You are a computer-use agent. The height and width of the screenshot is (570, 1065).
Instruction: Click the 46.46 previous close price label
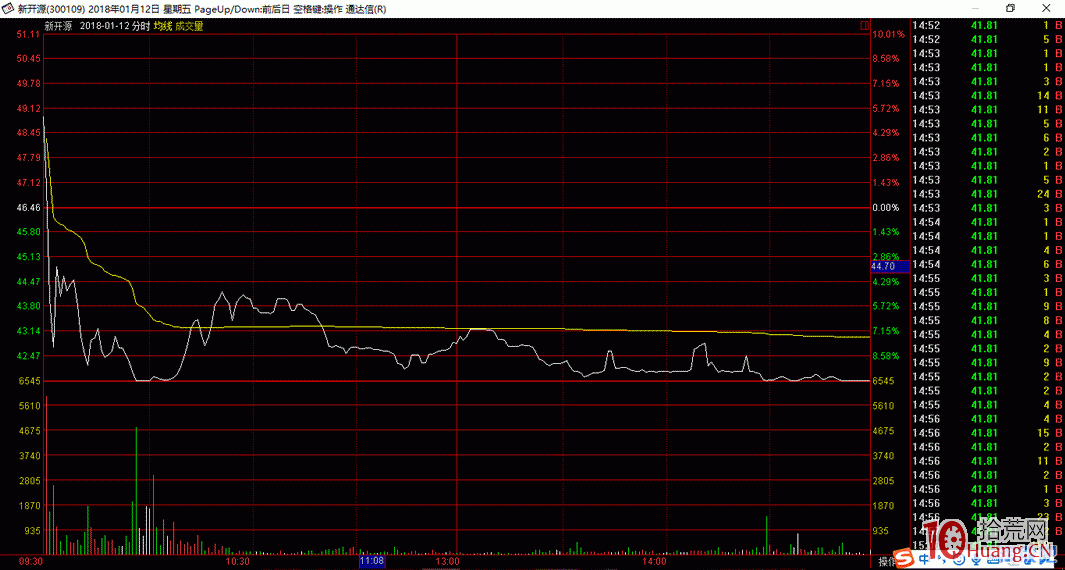[x=29, y=207]
